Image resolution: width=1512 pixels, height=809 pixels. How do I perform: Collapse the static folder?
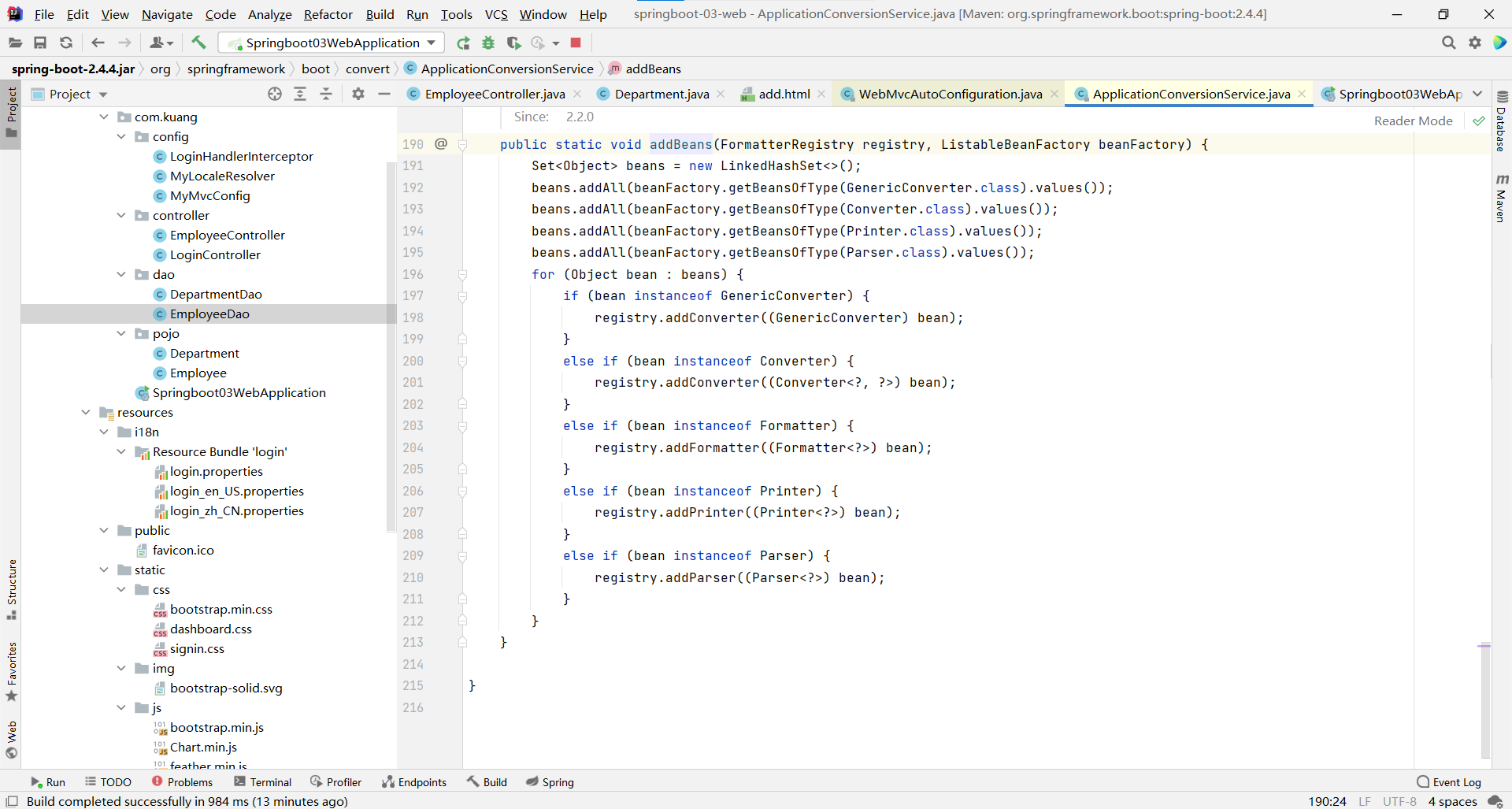coord(104,570)
